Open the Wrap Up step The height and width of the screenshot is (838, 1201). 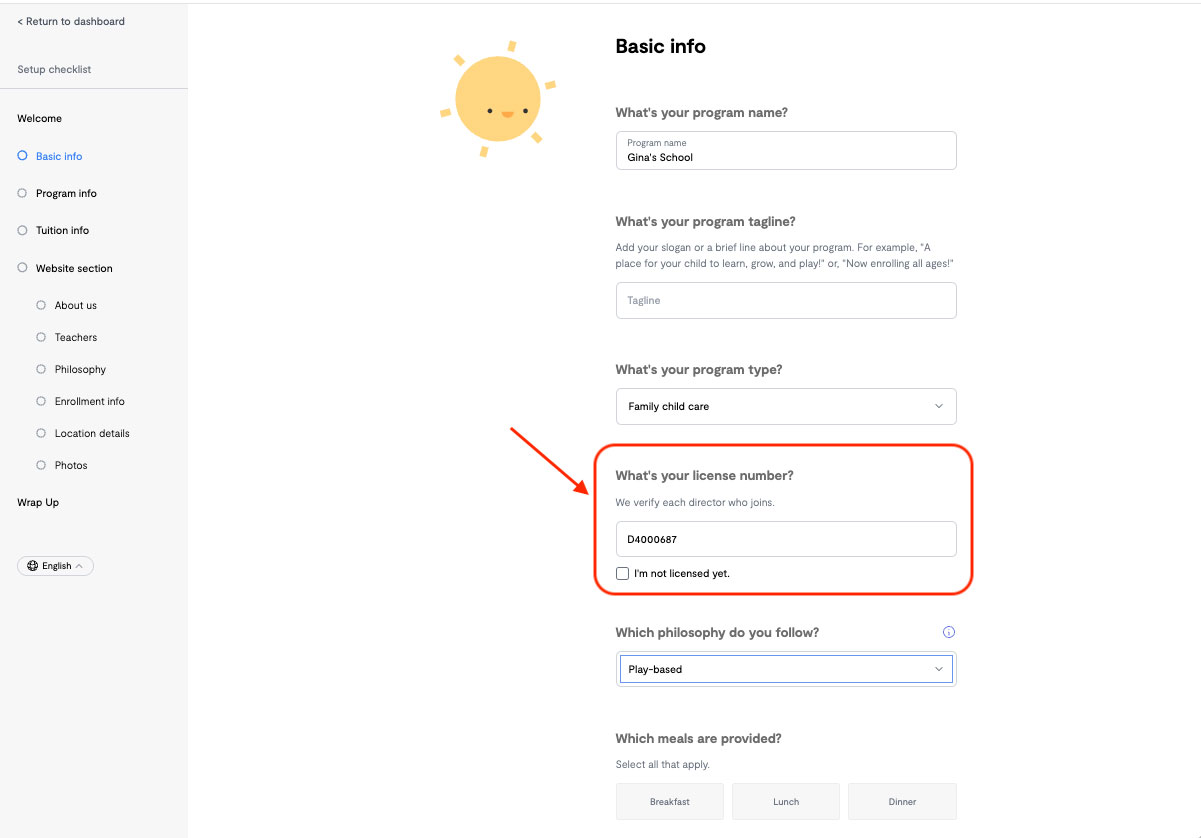[x=38, y=502]
